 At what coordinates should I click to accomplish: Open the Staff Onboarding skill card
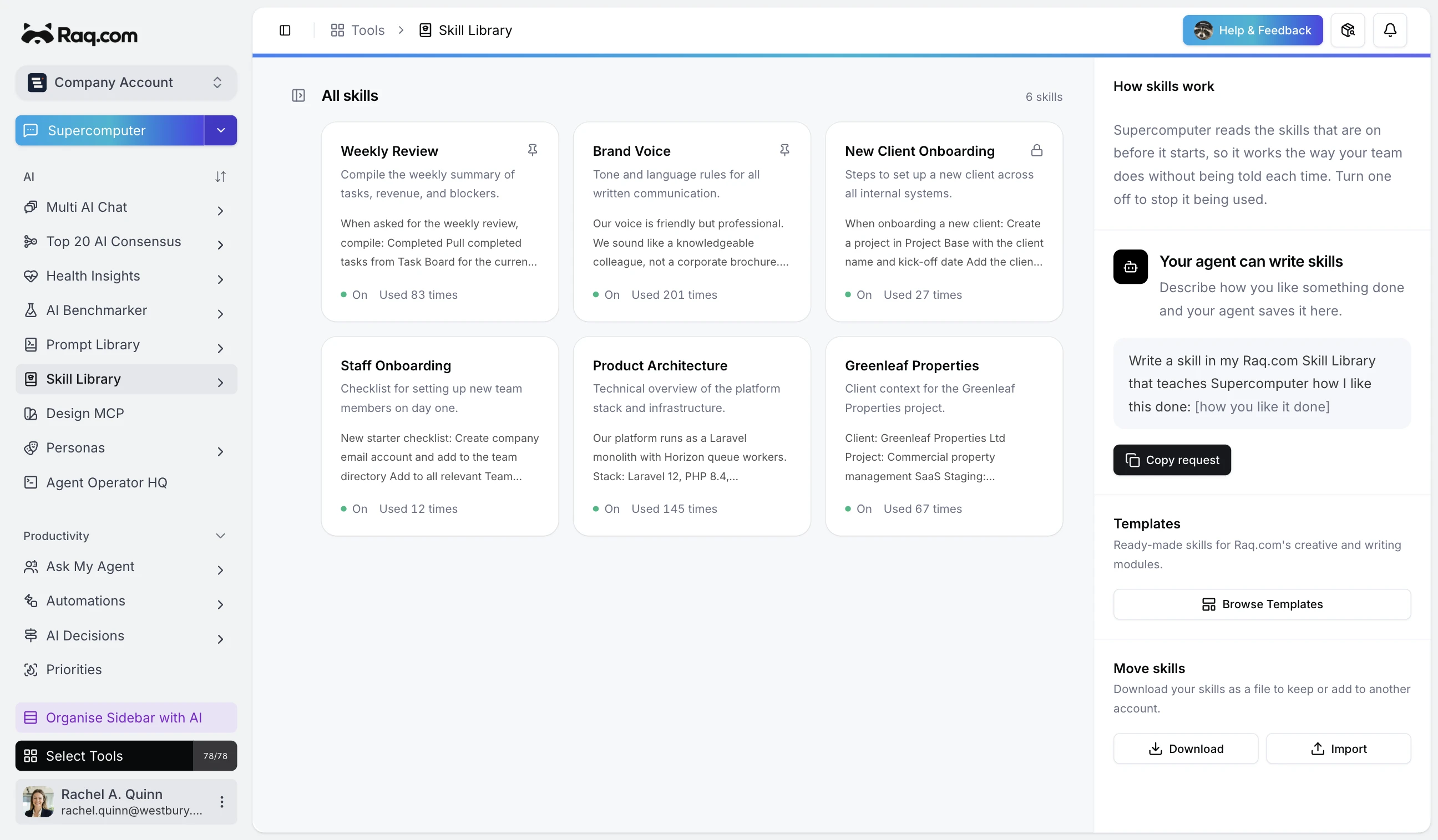click(x=439, y=436)
